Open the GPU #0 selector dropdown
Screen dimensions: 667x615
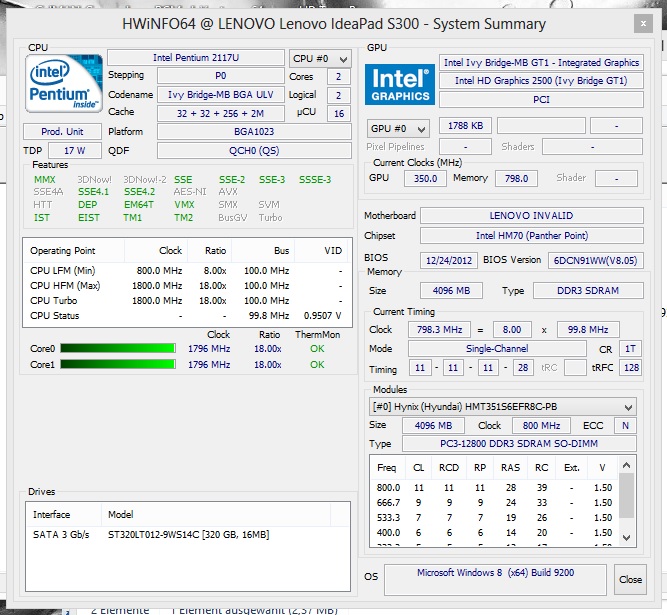(398, 128)
